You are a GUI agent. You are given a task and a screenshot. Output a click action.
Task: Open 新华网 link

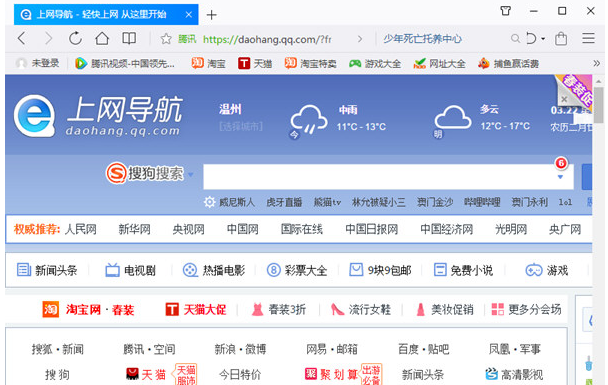[135, 229]
